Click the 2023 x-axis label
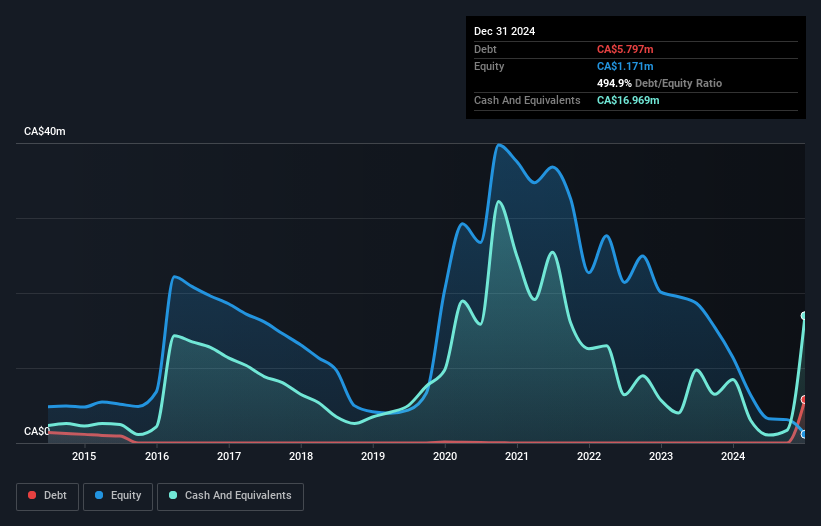Image resolution: width=821 pixels, height=526 pixels. pyautogui.click(x=661, y=456)
